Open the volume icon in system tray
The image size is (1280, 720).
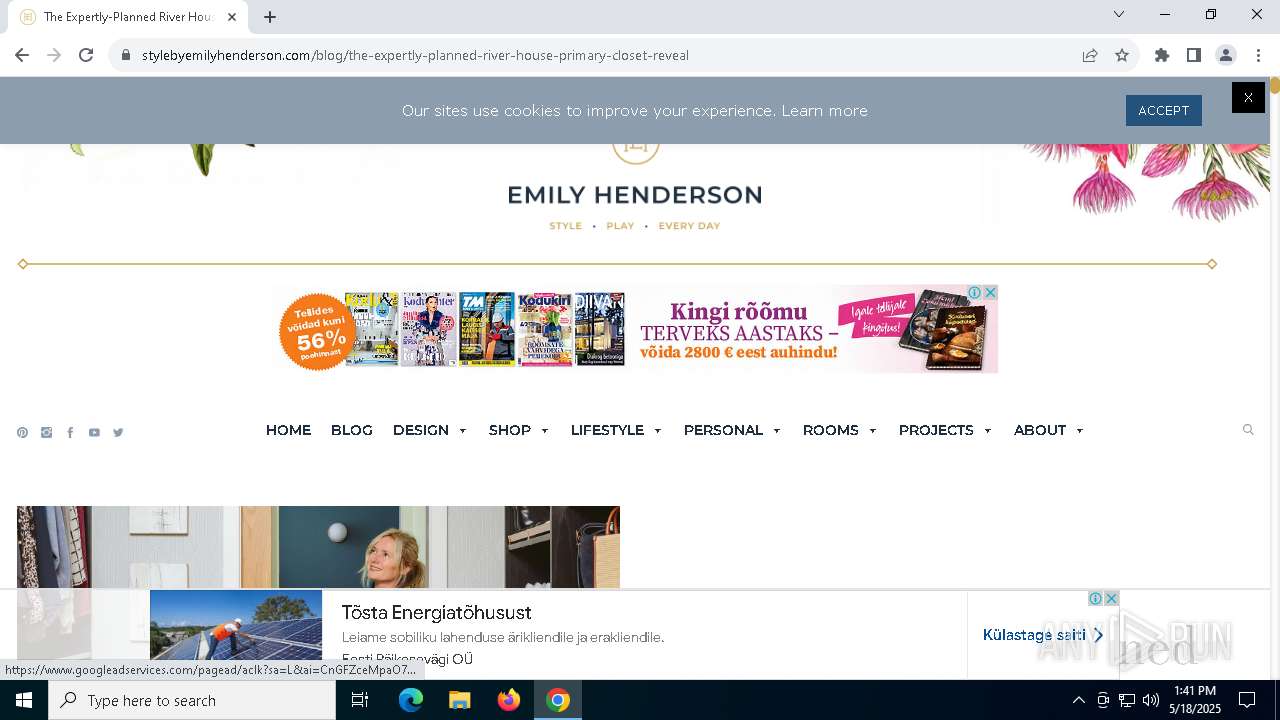click(x=1151, y=700)
